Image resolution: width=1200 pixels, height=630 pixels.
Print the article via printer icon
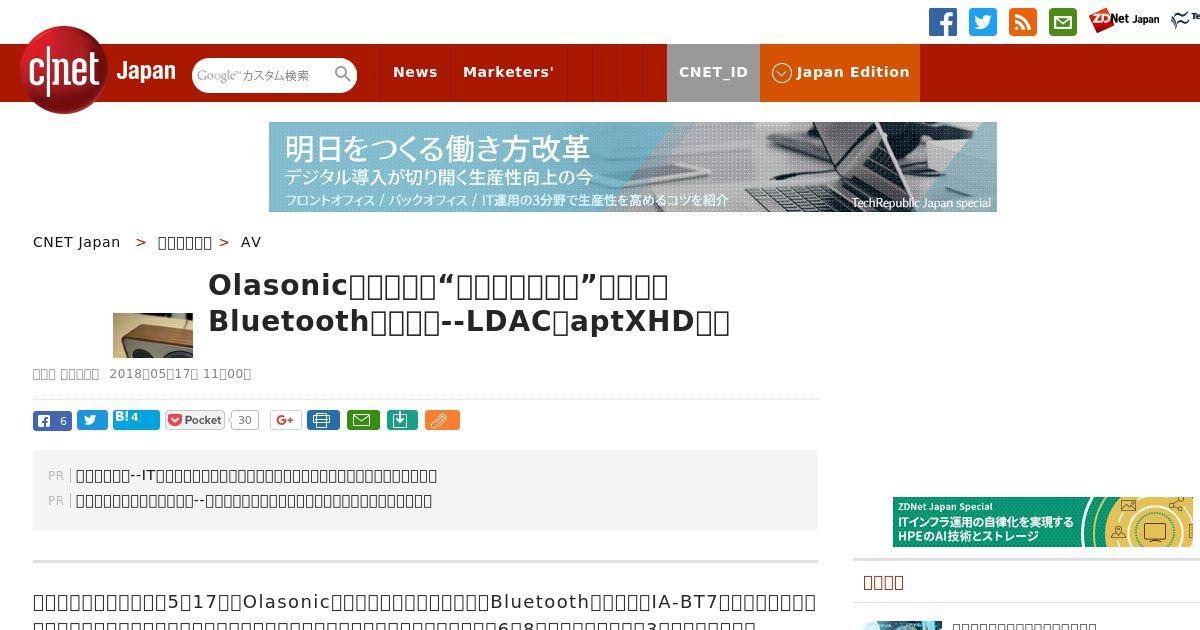[323, 421]
